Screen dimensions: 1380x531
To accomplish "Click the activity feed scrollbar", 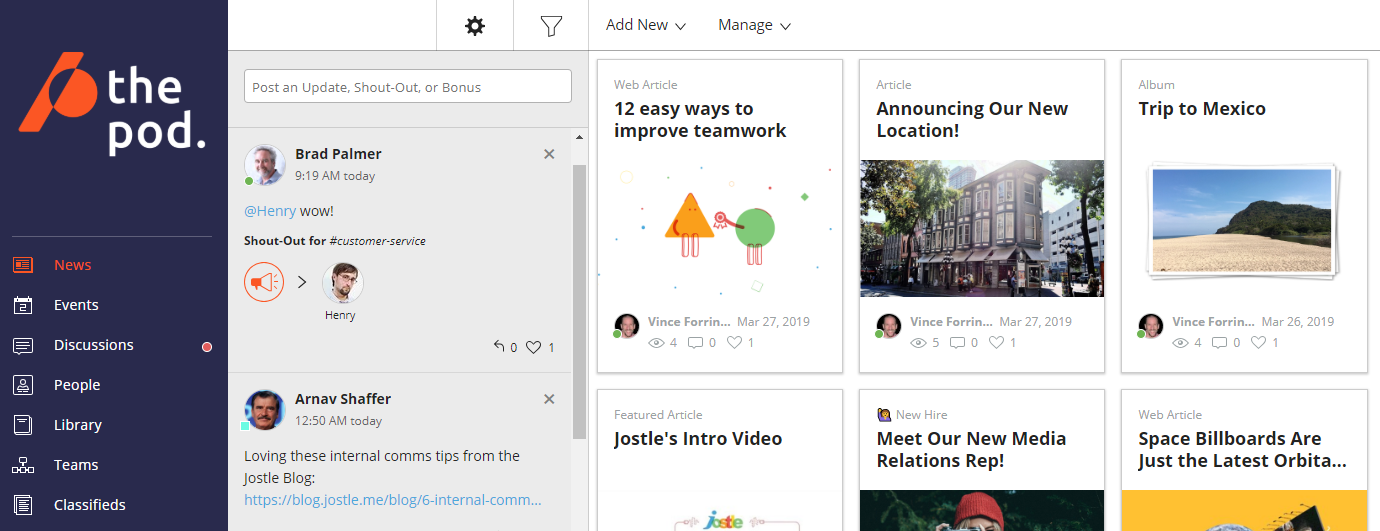I will pyautogui.click(x=579, y=300).
